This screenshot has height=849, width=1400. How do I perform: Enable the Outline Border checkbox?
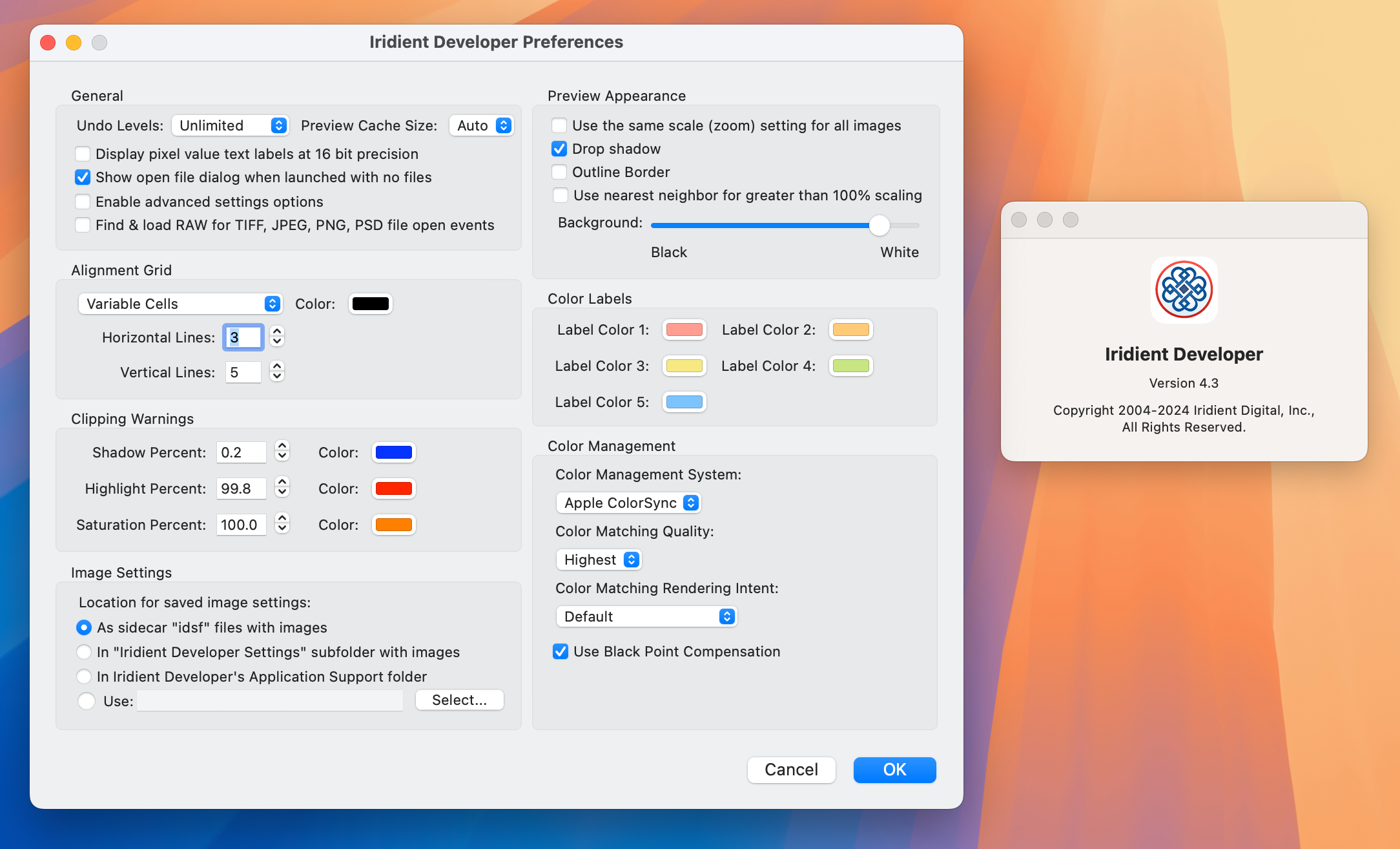(x=559, y=172)
